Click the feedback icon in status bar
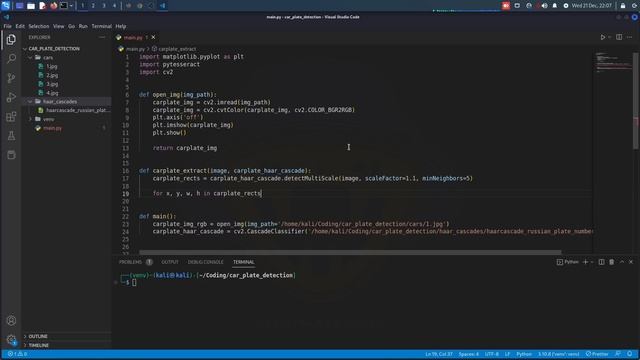 (x=618, y=354)
